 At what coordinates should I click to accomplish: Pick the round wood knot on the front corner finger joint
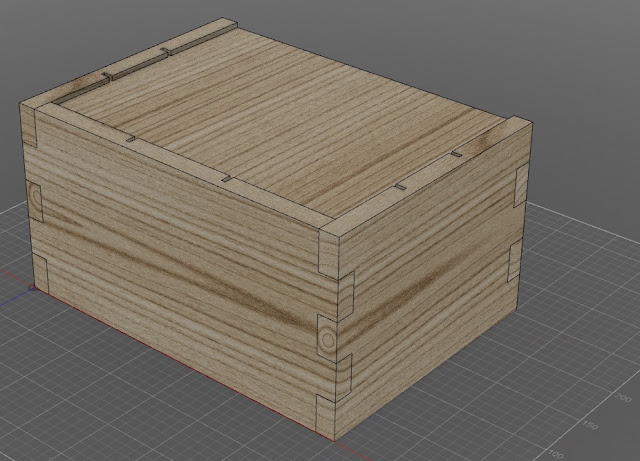click(328, 339)
